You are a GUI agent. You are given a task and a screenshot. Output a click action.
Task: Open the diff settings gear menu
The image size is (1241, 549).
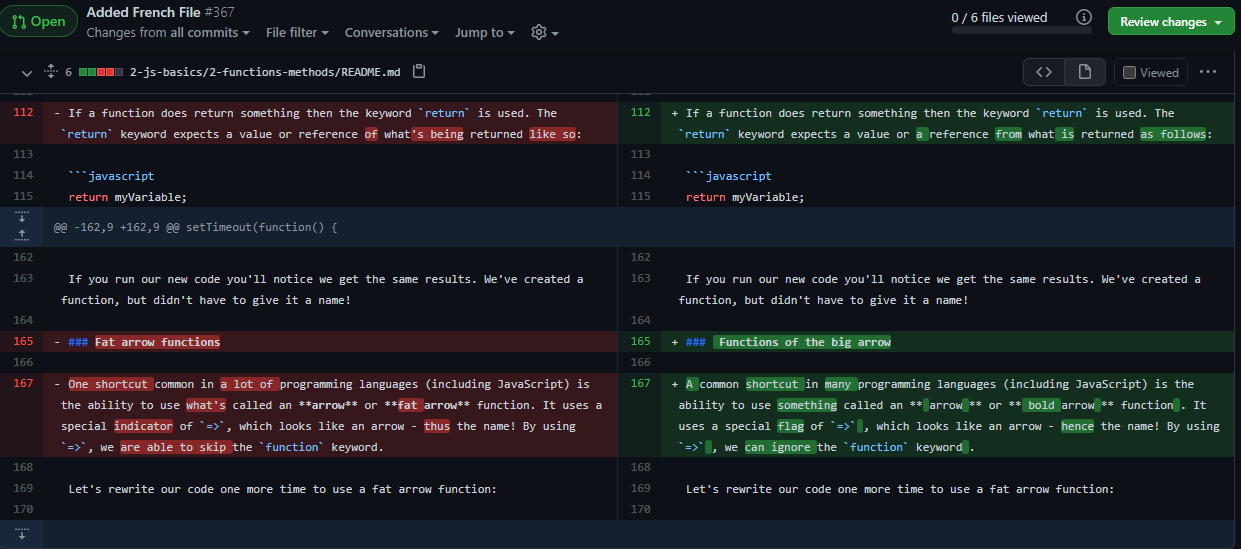(x=544, y=32)
